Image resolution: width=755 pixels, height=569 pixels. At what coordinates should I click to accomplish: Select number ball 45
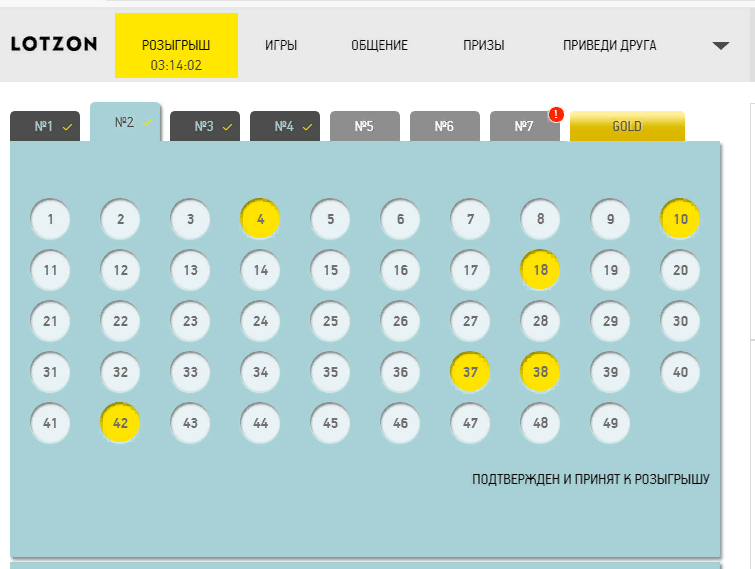pos(330,423)
